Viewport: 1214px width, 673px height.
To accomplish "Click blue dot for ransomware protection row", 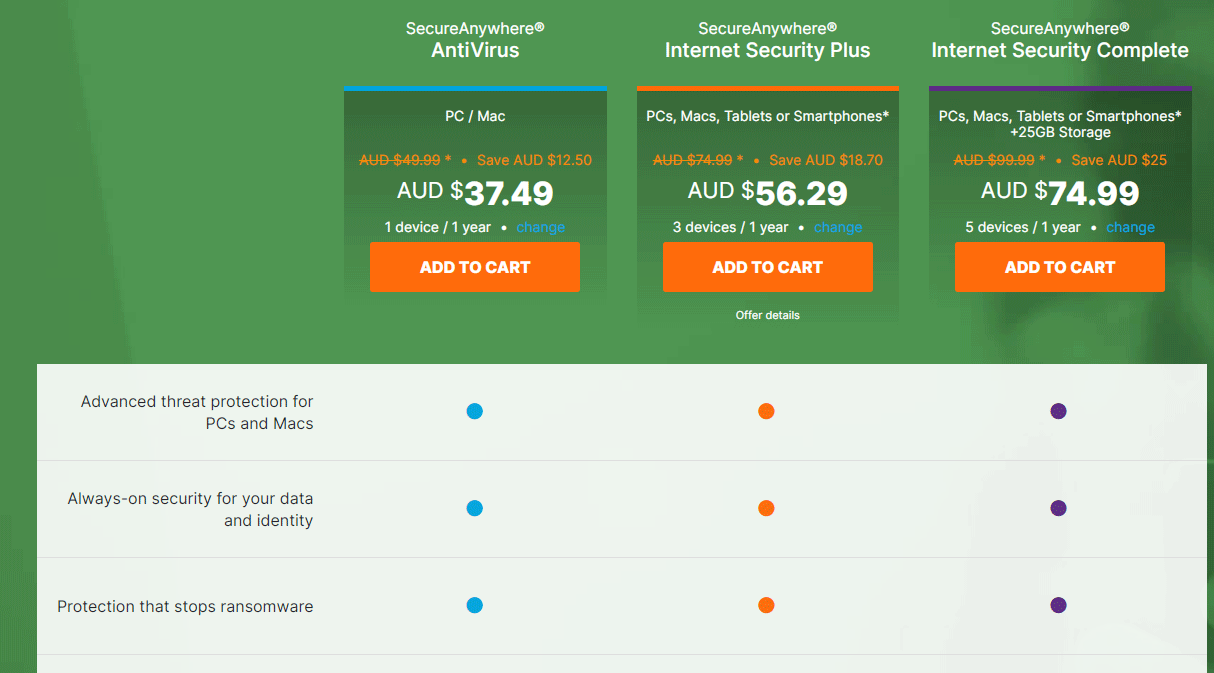I will tap(475, 605).
